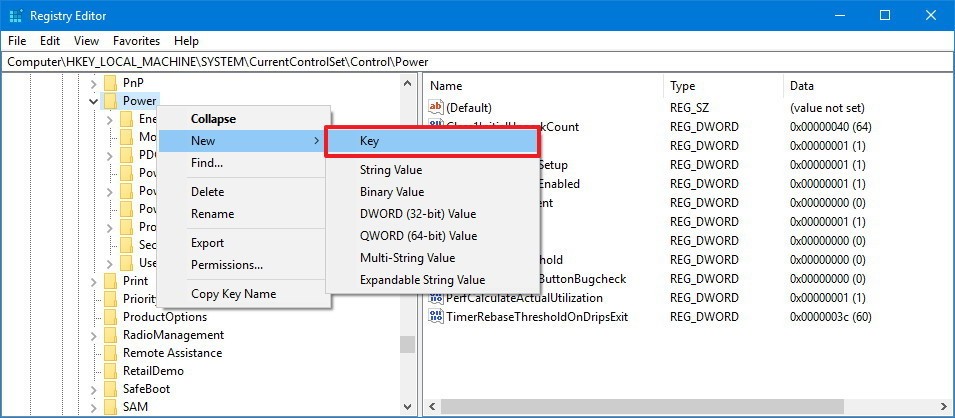Choose Binary Value in the submenu
Screen dimensions: 955x418
click(432, 192)
